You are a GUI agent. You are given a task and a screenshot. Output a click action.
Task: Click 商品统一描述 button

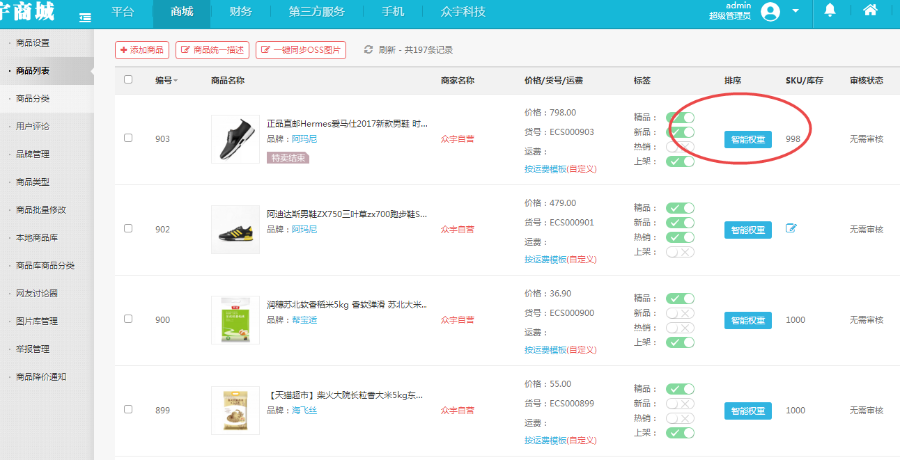212,50
